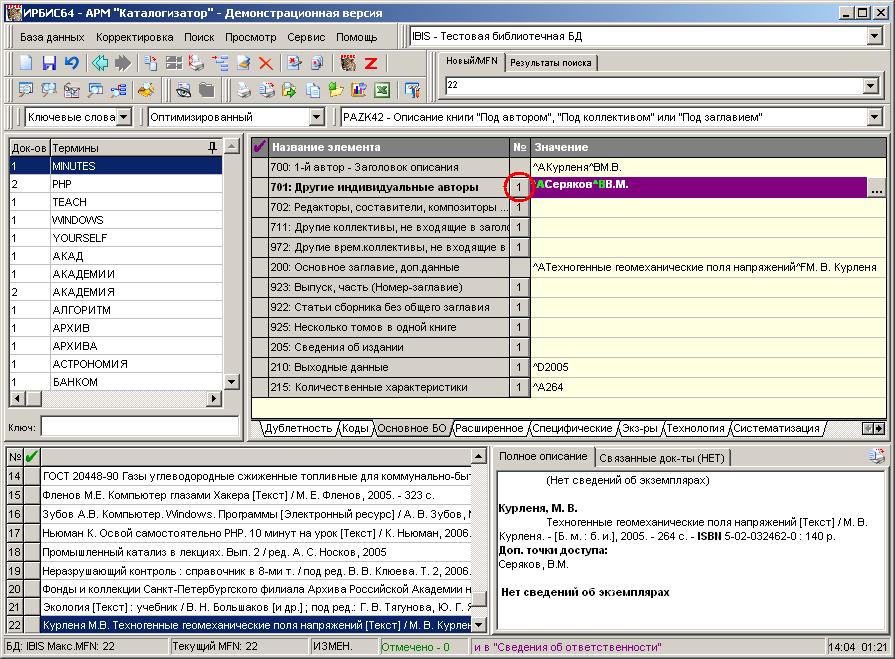
Task: Click the eye view icon in toolbar
Action: point(184,90)
